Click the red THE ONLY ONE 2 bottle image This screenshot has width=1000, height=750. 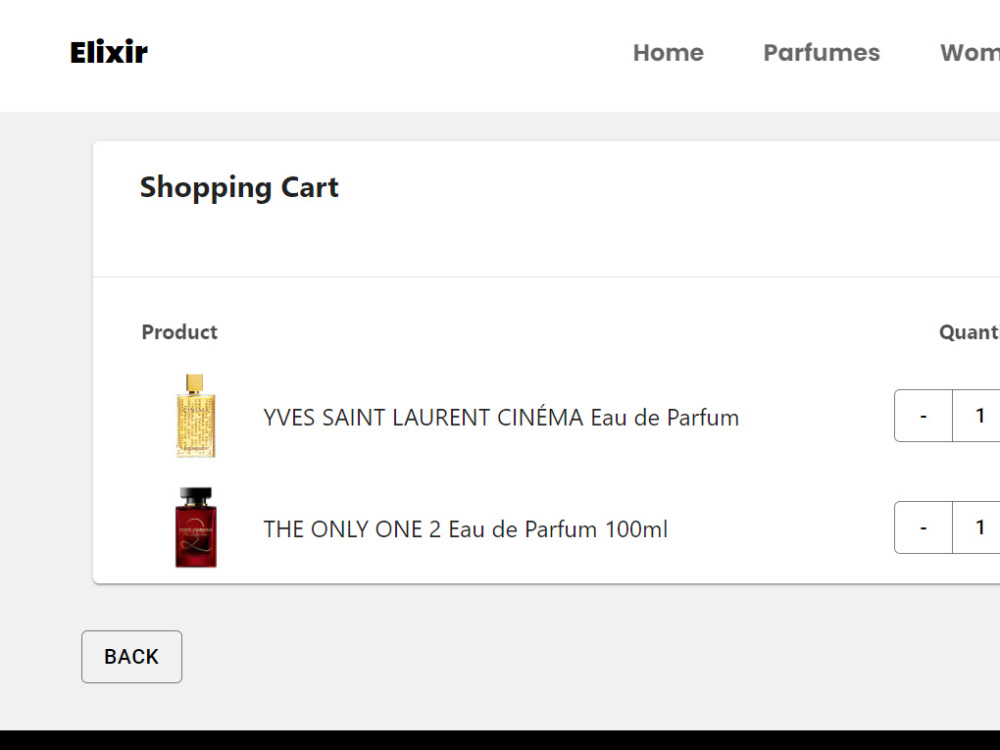pyautogui.click(x=196, y=527)
